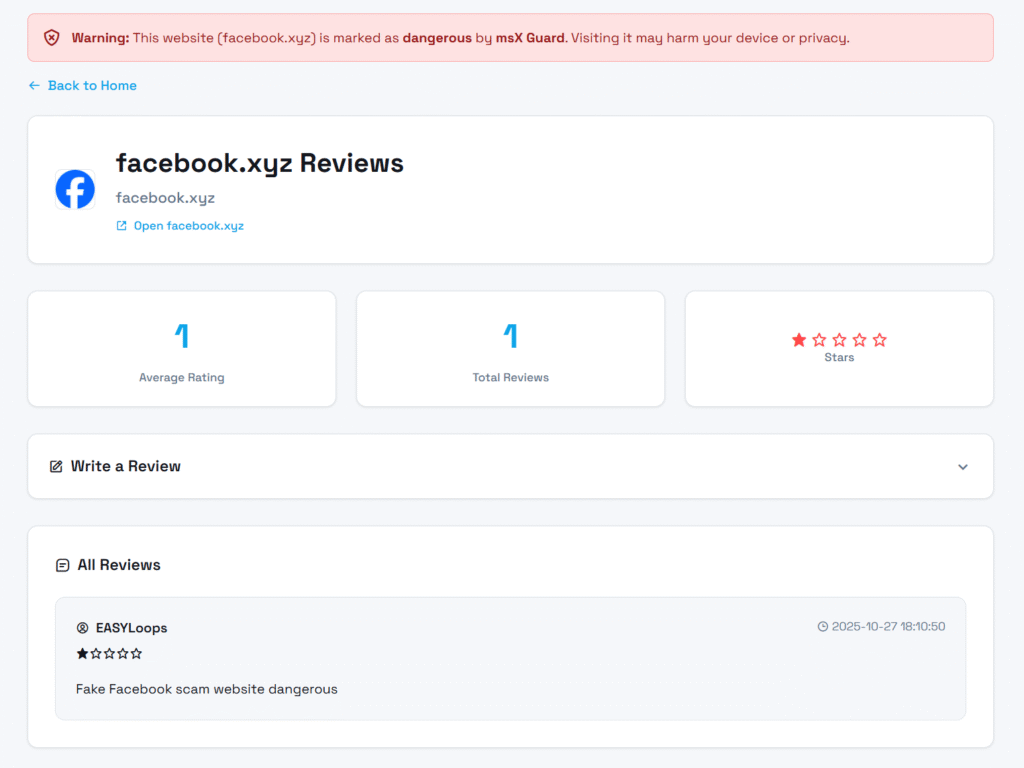1024x768 pixels.
Task: Click the fifth empty star in Stars card
Action: tap(880, 340)
